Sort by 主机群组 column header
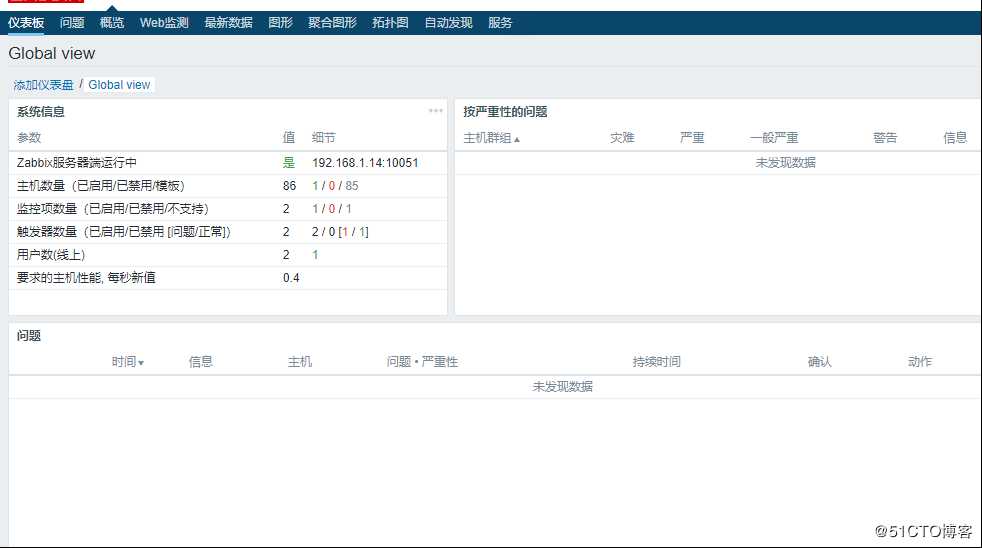The height and width of the screenshot is (548, 982). (492, 138)
